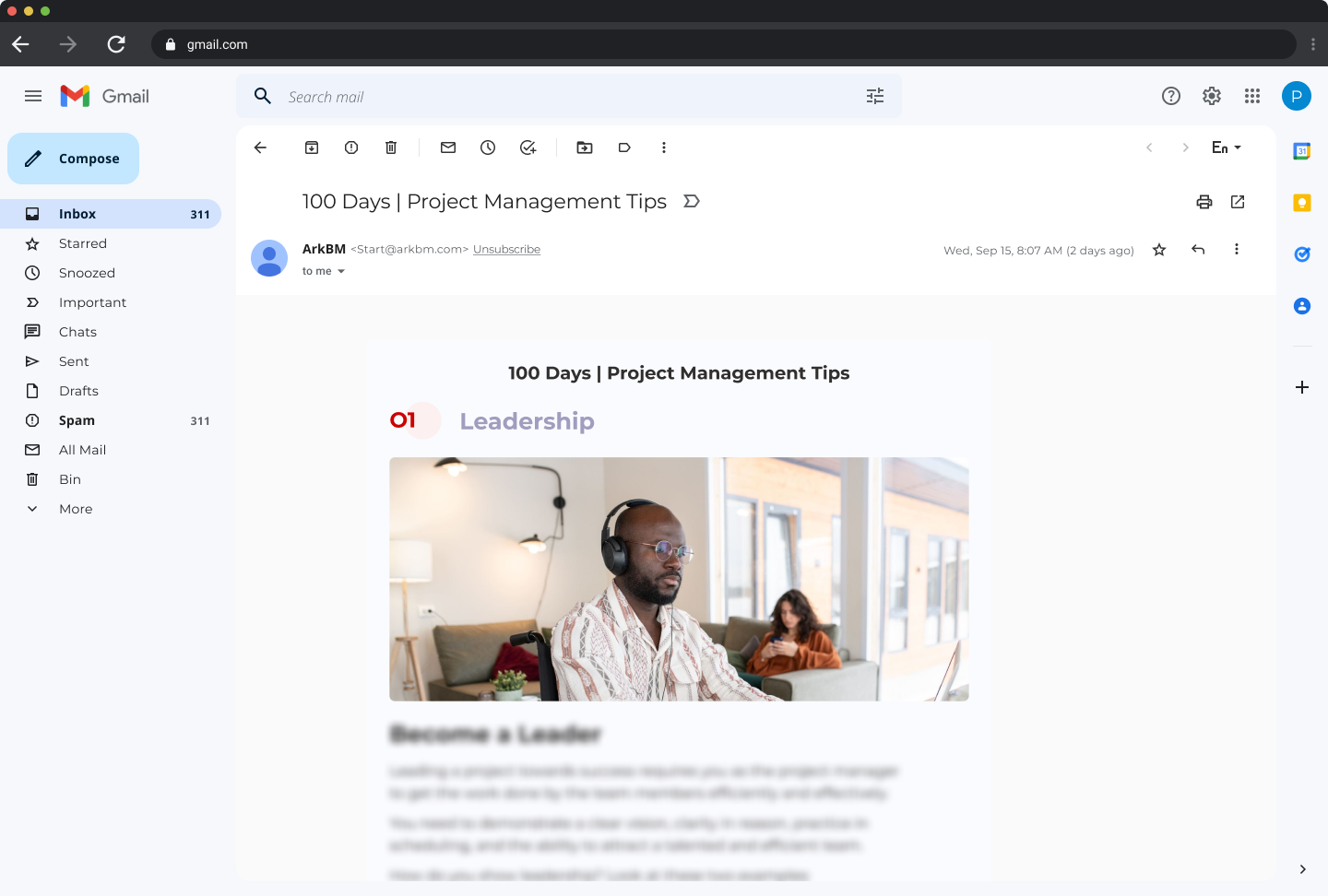Add email to Tasks
This screenshot has height=896, width=1328.
[x=528, y=147]
